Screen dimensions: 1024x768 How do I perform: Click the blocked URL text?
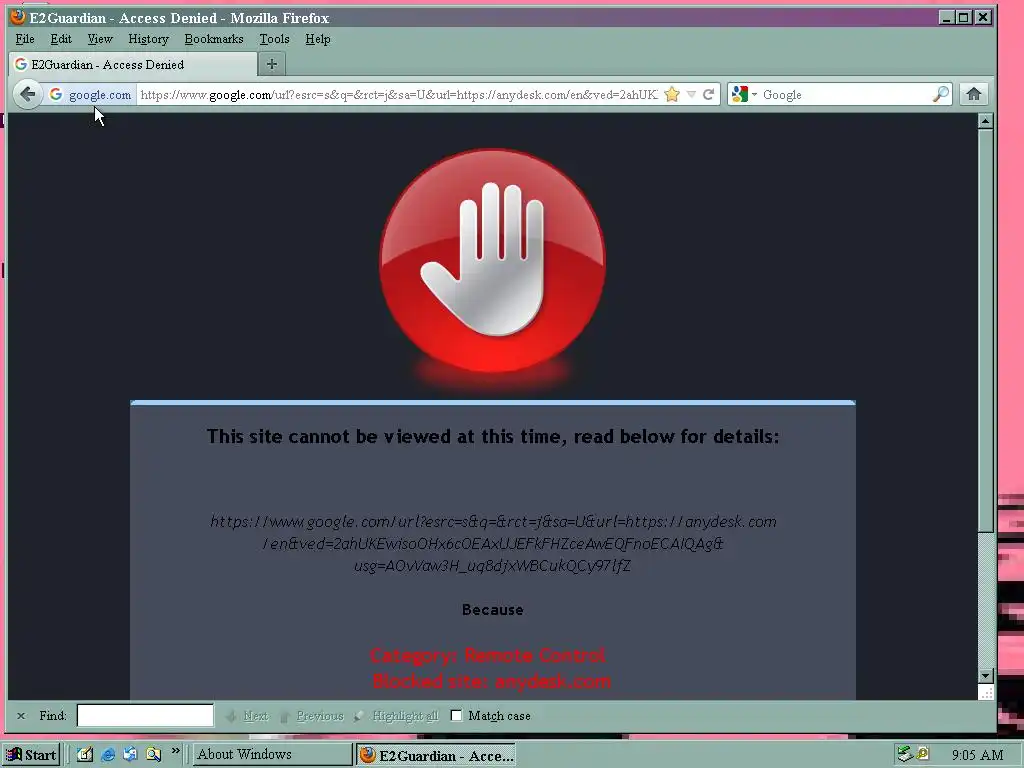coord(493,543)
